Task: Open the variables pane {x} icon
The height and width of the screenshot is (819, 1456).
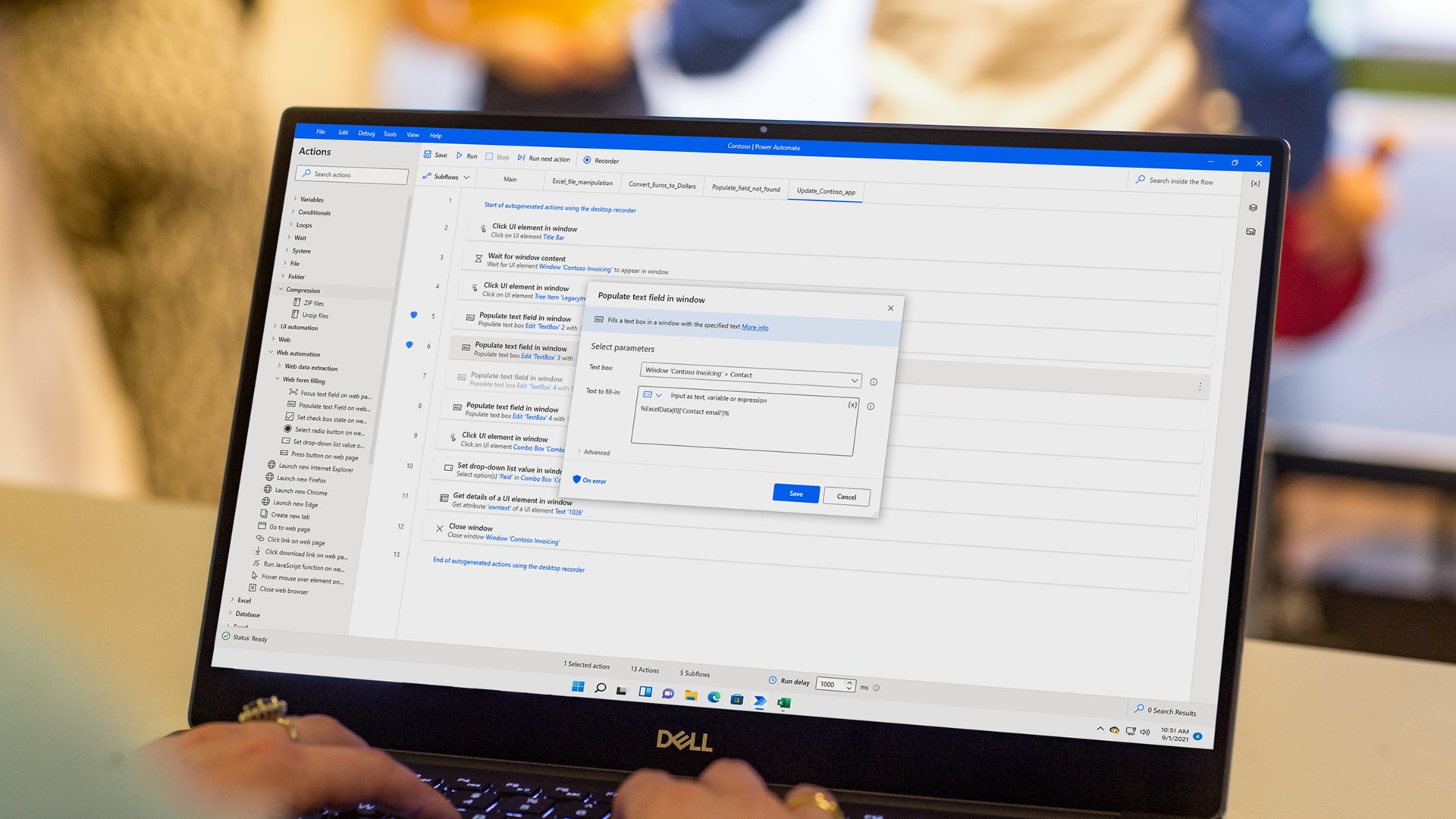Action: [x=1255, y=184]
